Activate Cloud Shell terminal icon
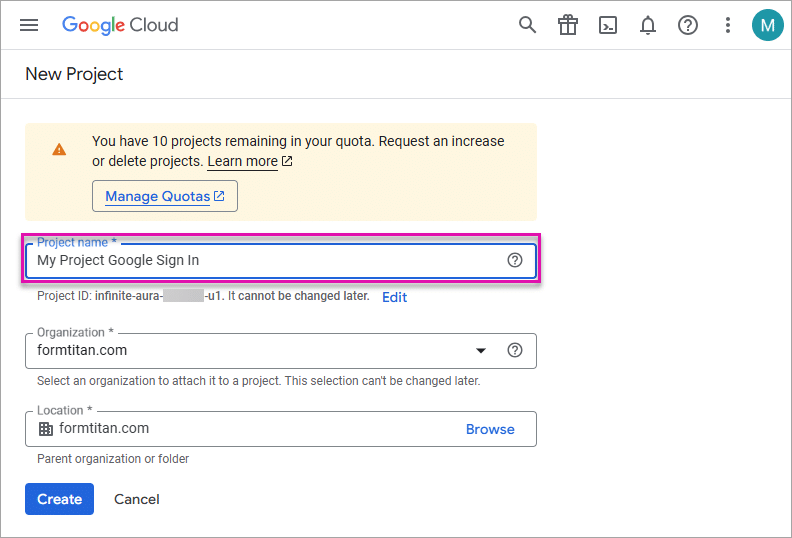This screenshot has height=538, width=792. click(x=608, y=25)
